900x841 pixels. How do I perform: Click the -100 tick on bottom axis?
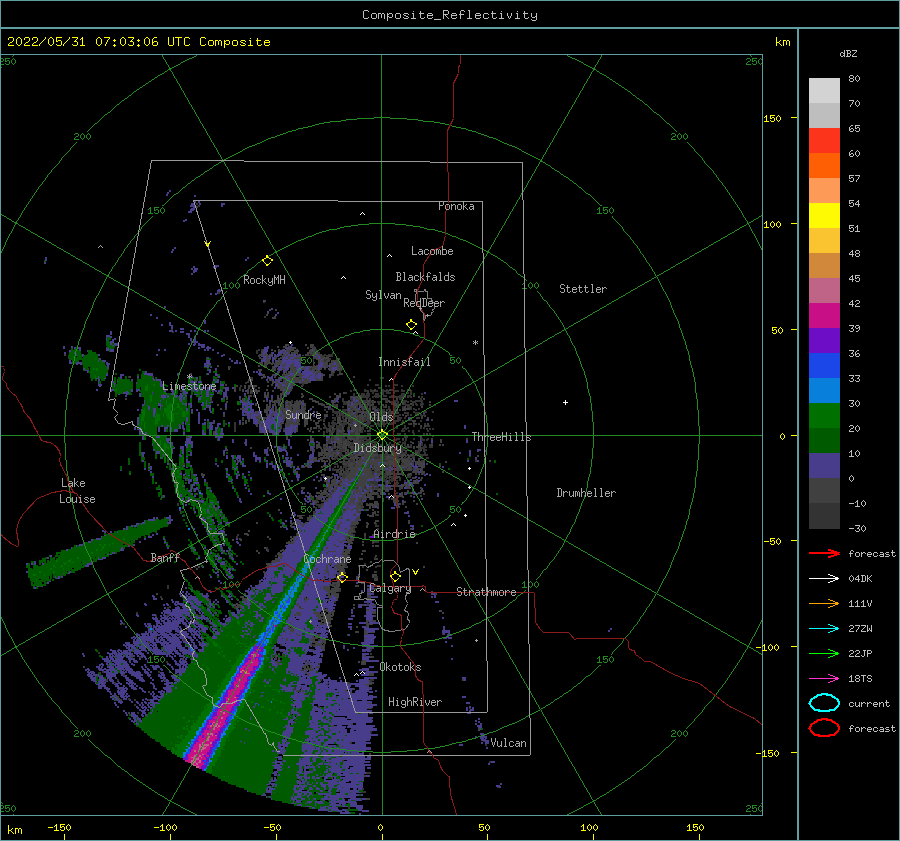(x=165, y=827)
